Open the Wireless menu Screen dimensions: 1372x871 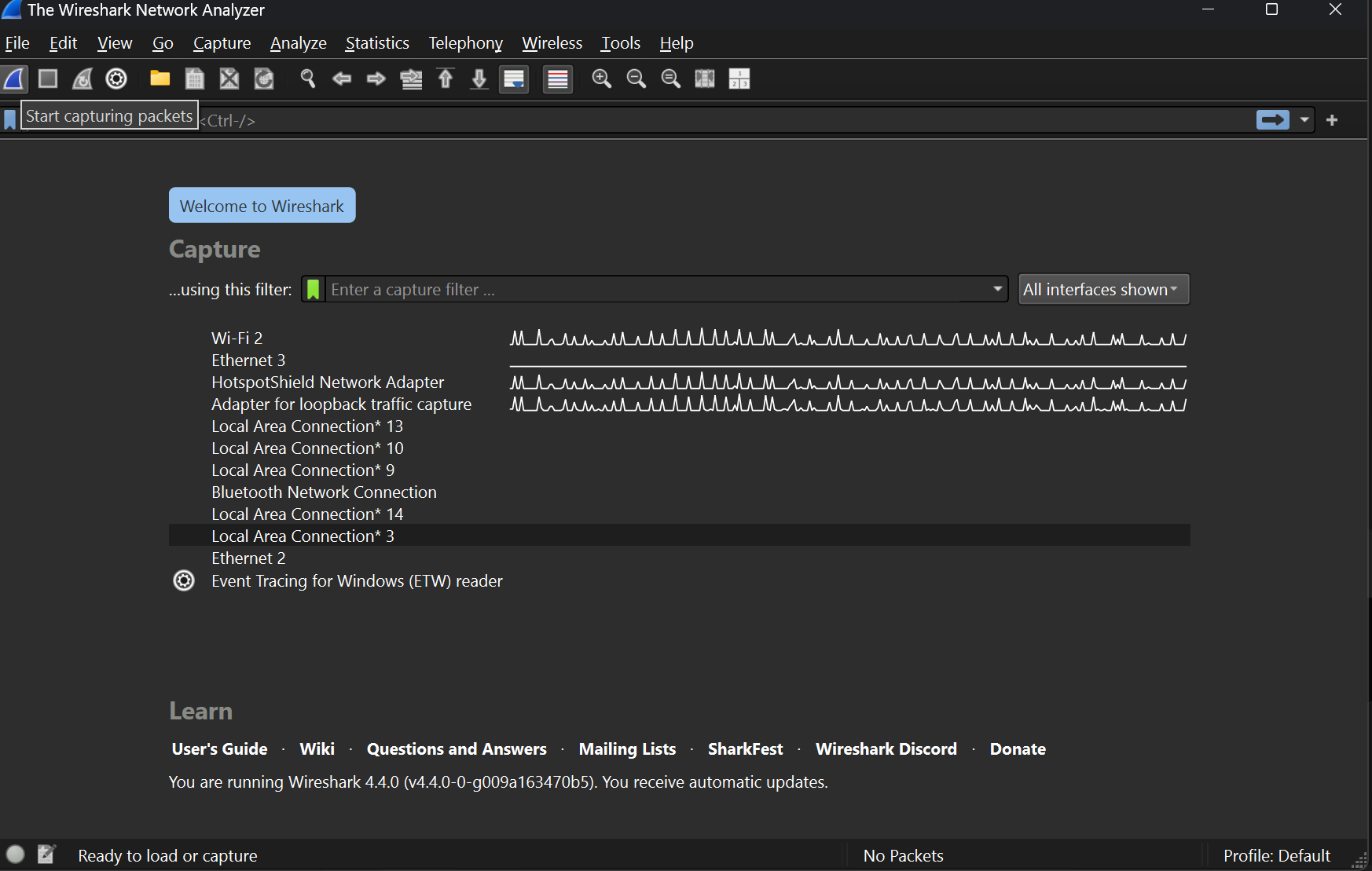(x=552, y=43)
